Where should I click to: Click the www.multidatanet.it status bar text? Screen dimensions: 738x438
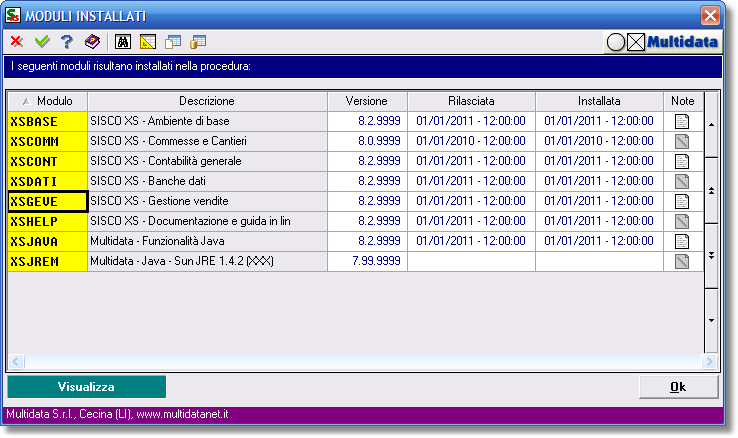click(x=183, y=414)
